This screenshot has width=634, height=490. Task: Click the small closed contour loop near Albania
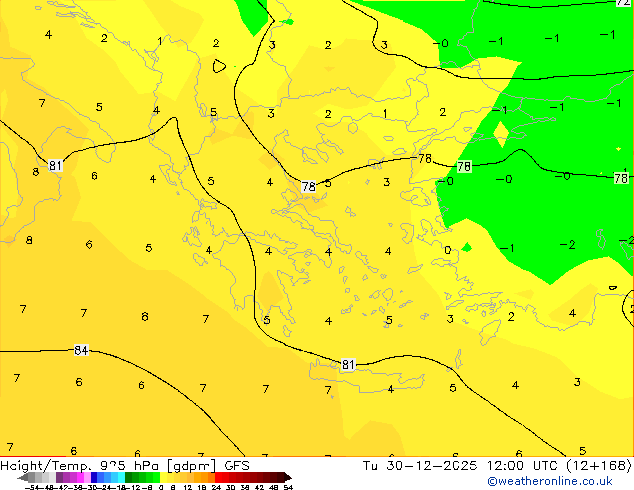pos(219,66)
